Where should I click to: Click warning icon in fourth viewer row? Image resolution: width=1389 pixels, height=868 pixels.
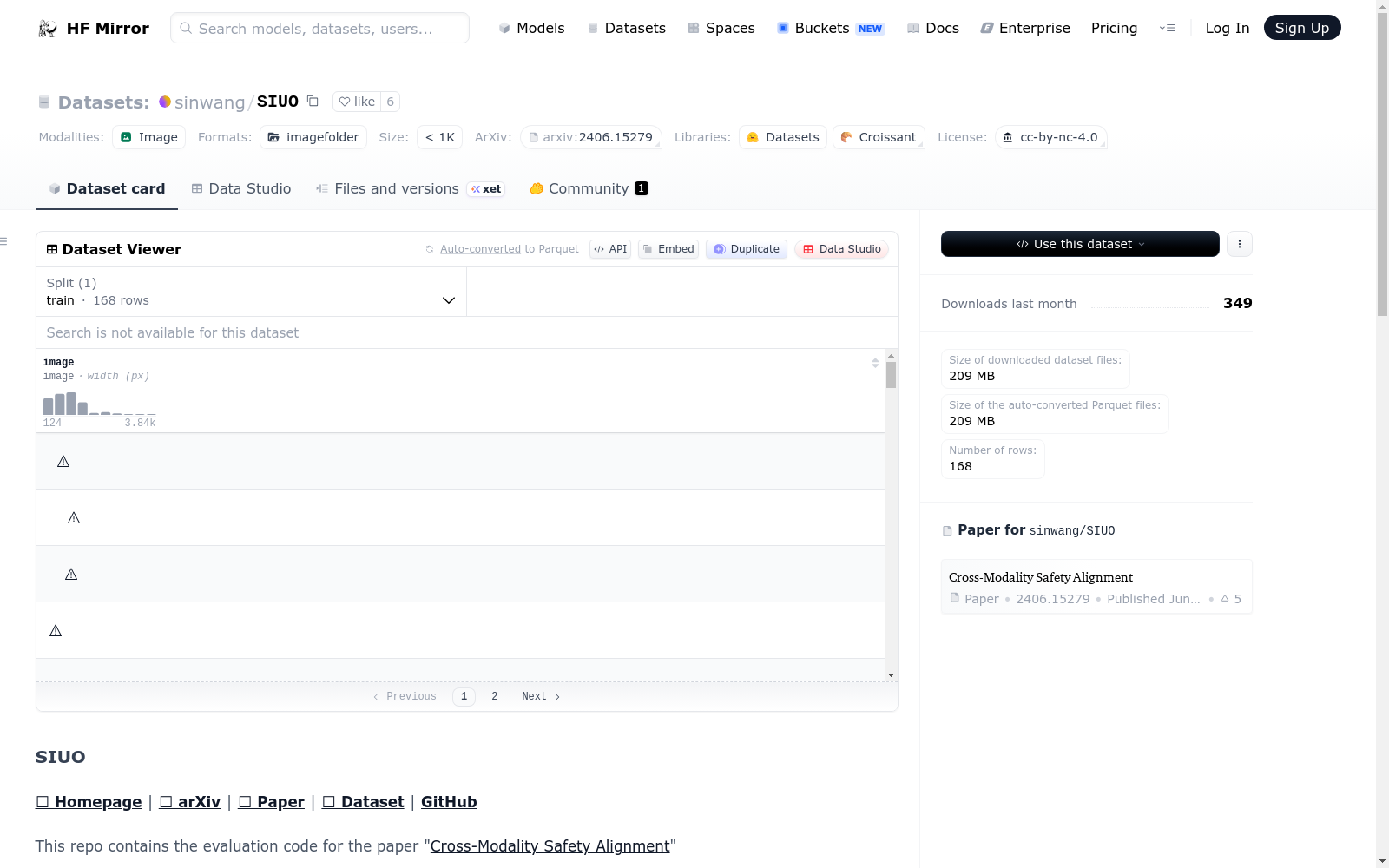pyautogui.click(x=56, y=631)
